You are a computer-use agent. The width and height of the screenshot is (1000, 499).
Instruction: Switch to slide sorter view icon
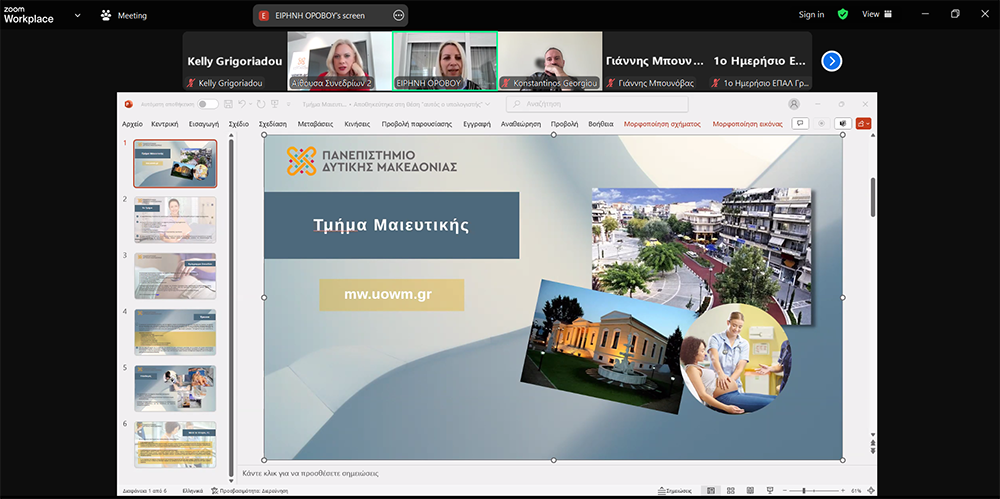tap(733, 490)
